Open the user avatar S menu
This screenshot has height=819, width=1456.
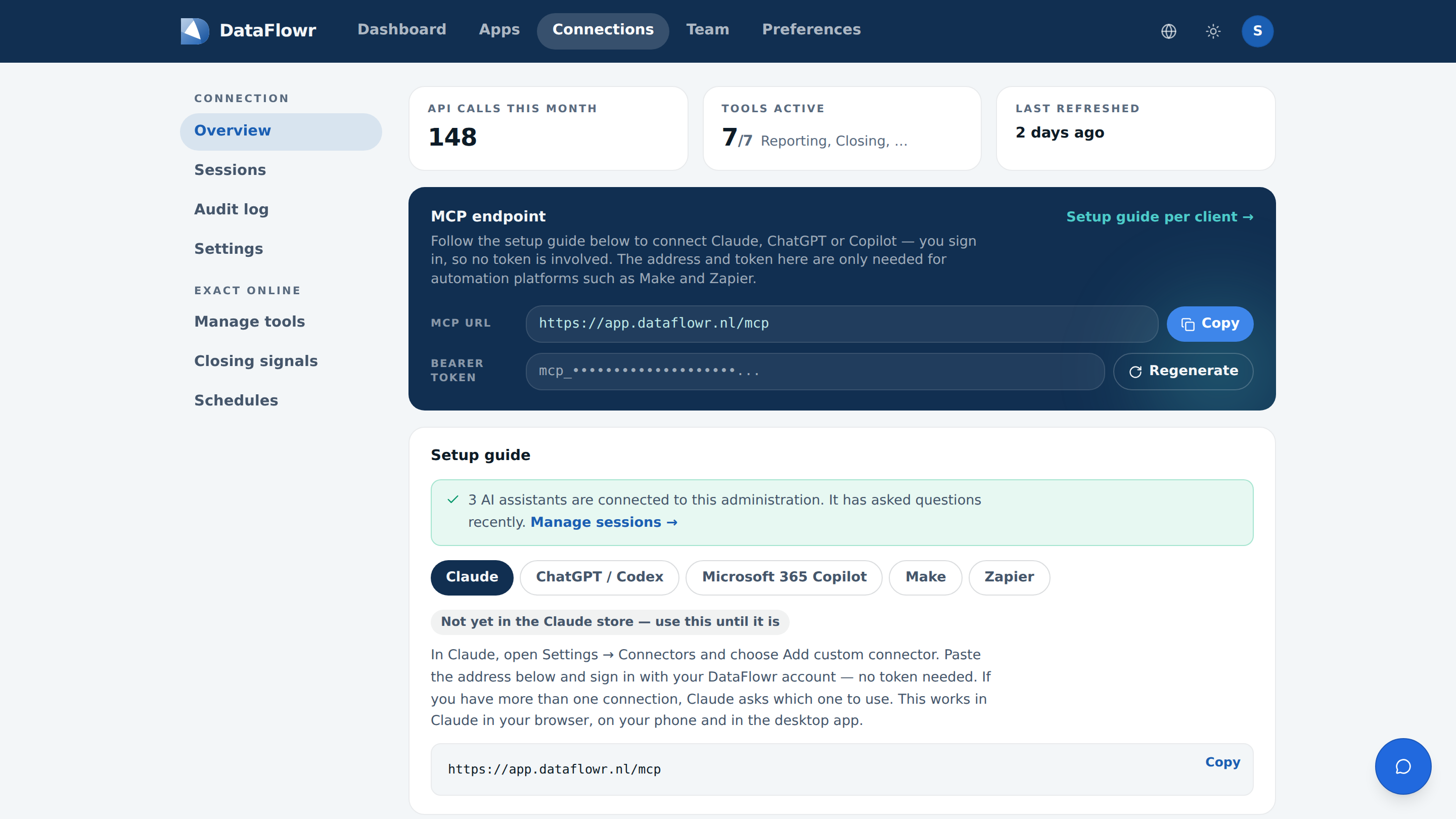point(1257,31)
